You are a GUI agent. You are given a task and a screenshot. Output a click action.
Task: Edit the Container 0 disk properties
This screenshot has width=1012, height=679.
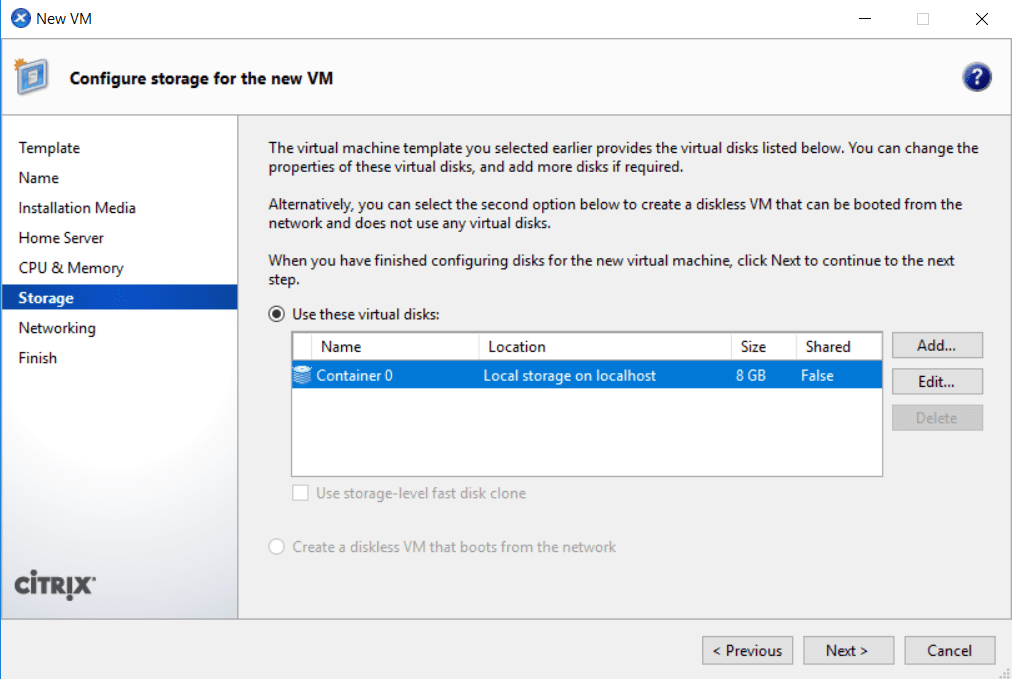(x=936, y=381)
